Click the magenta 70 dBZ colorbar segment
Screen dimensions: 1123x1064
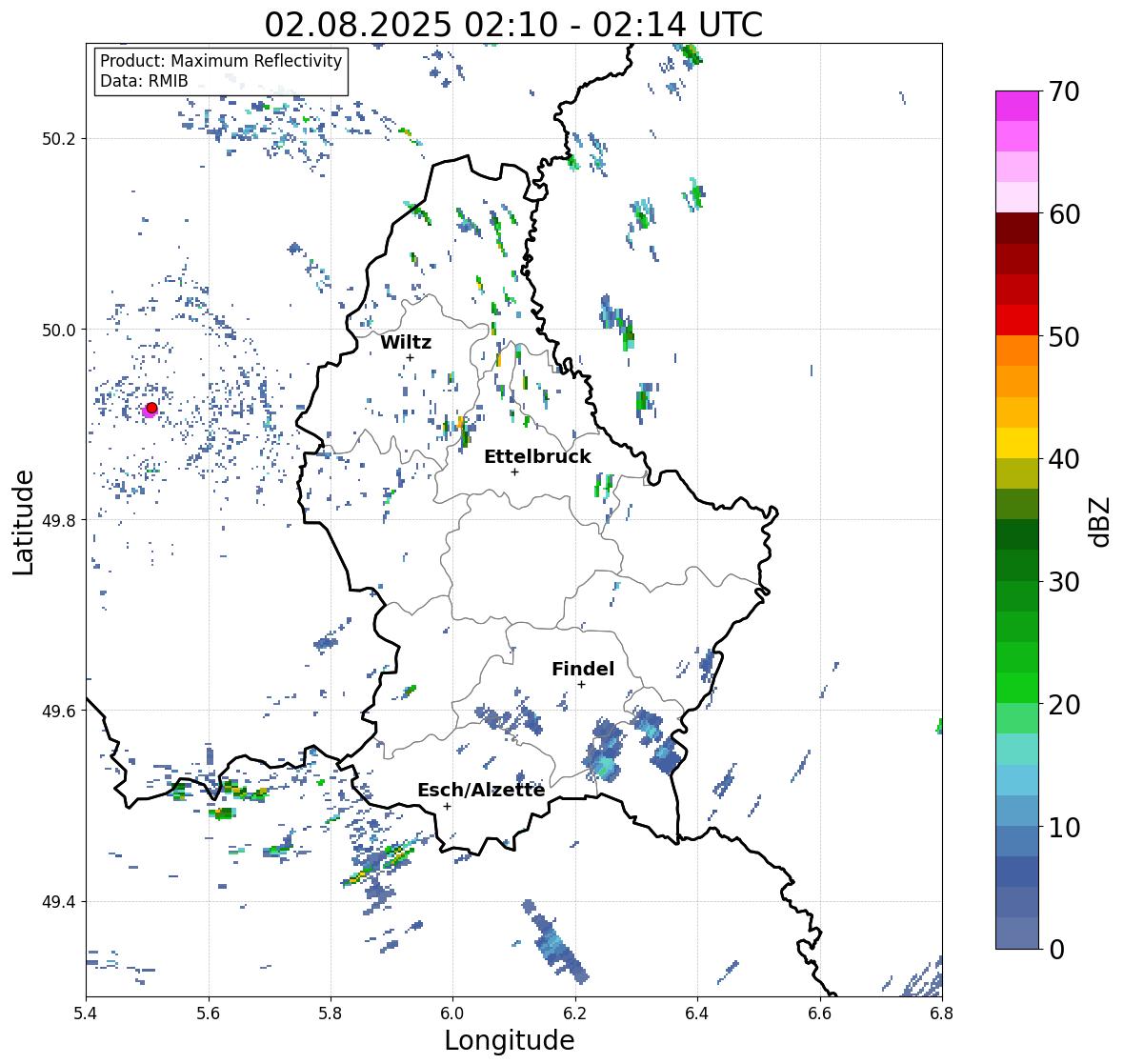1017,106
